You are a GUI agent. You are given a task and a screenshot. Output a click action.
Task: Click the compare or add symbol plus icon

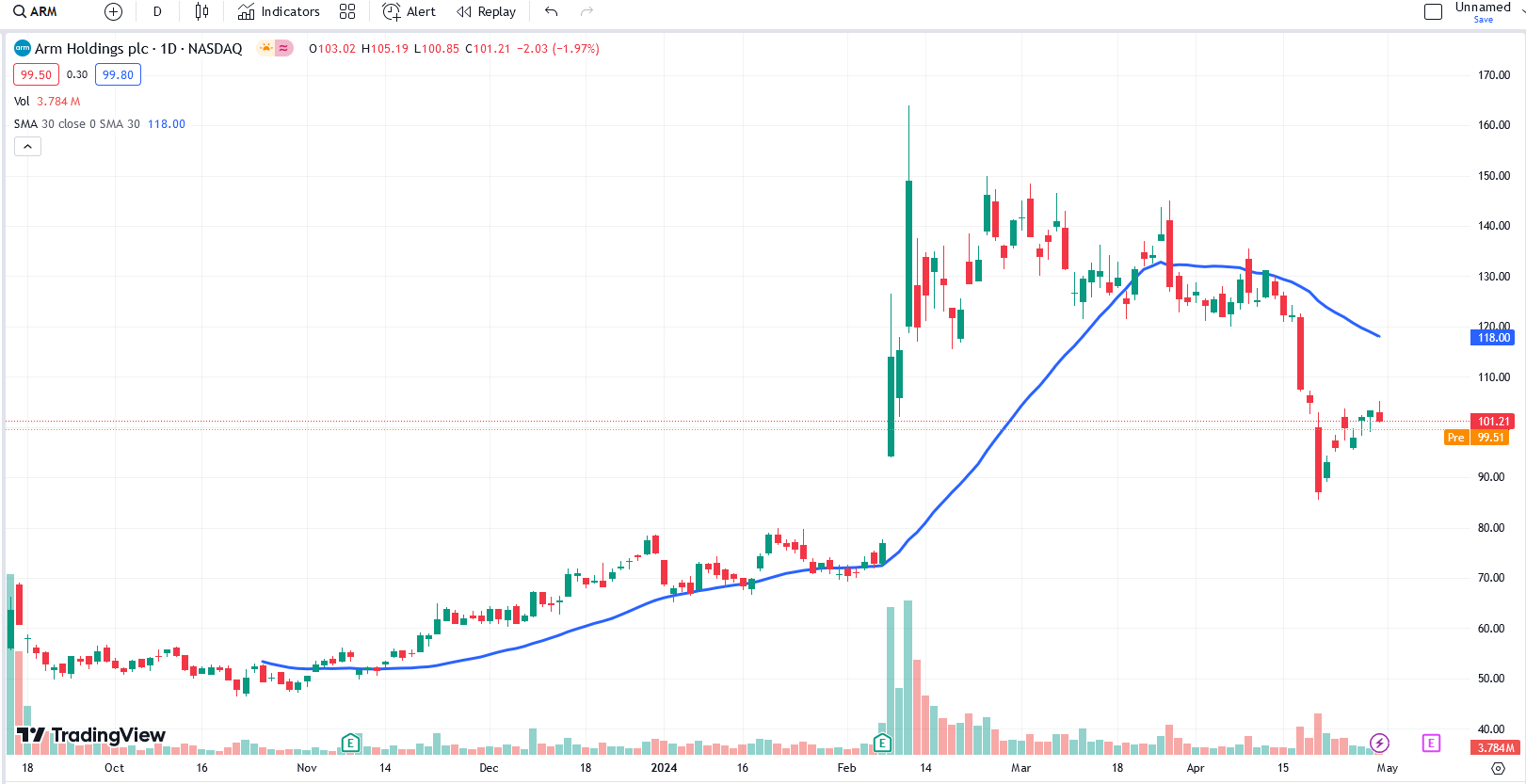(x=113, y=11)
